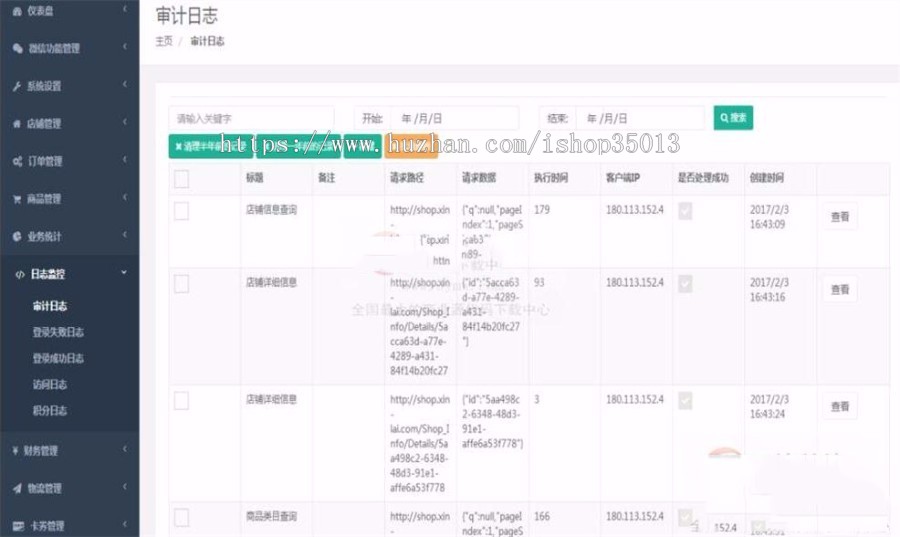Screen dimensions: 900x537
Task: Click the 客户端IP column header
Action: [623, 178]
